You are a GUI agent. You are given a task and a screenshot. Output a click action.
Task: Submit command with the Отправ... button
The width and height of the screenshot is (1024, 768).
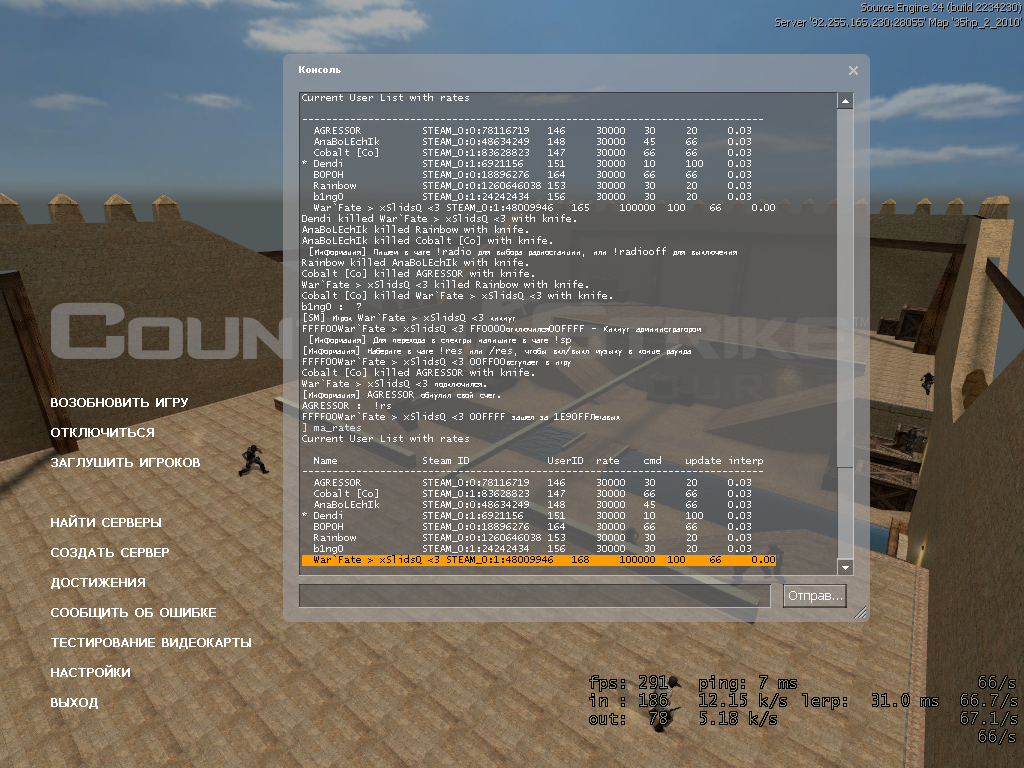(815, 596)
